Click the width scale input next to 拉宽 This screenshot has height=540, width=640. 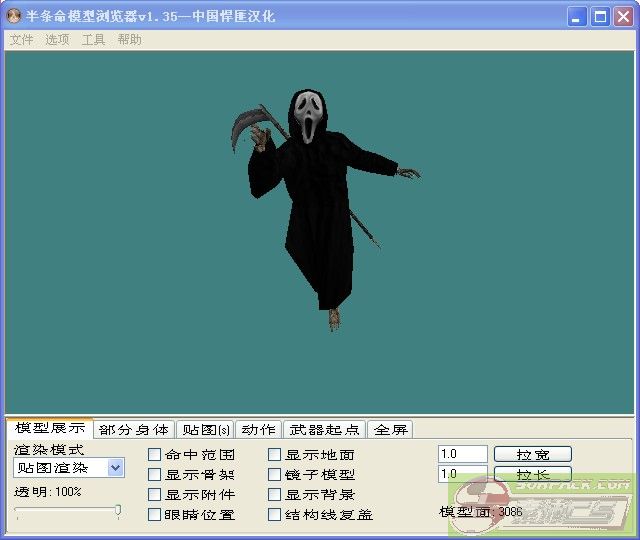tap(462, 454)
